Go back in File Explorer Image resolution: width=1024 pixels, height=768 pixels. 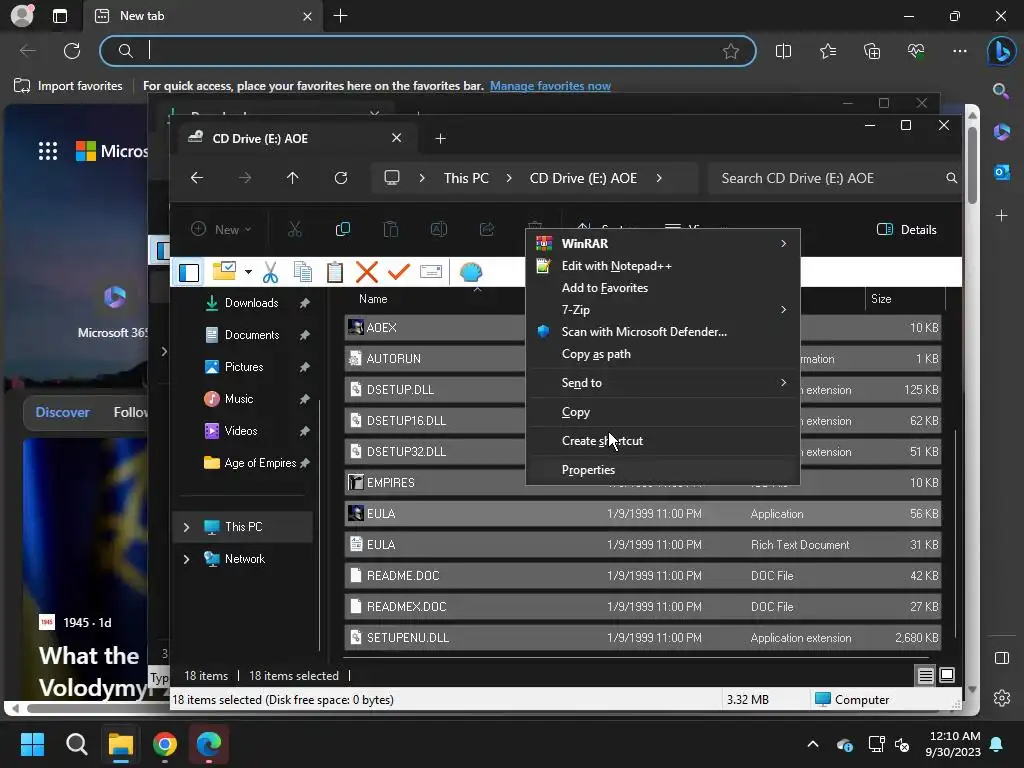click(x=197, y=178)
